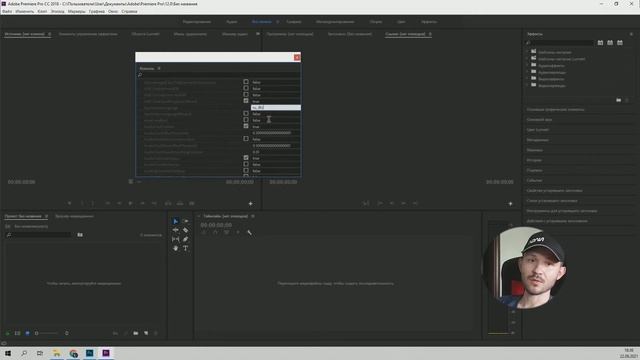Expand the Видеоэффекты folder

[x=527, y=79]
